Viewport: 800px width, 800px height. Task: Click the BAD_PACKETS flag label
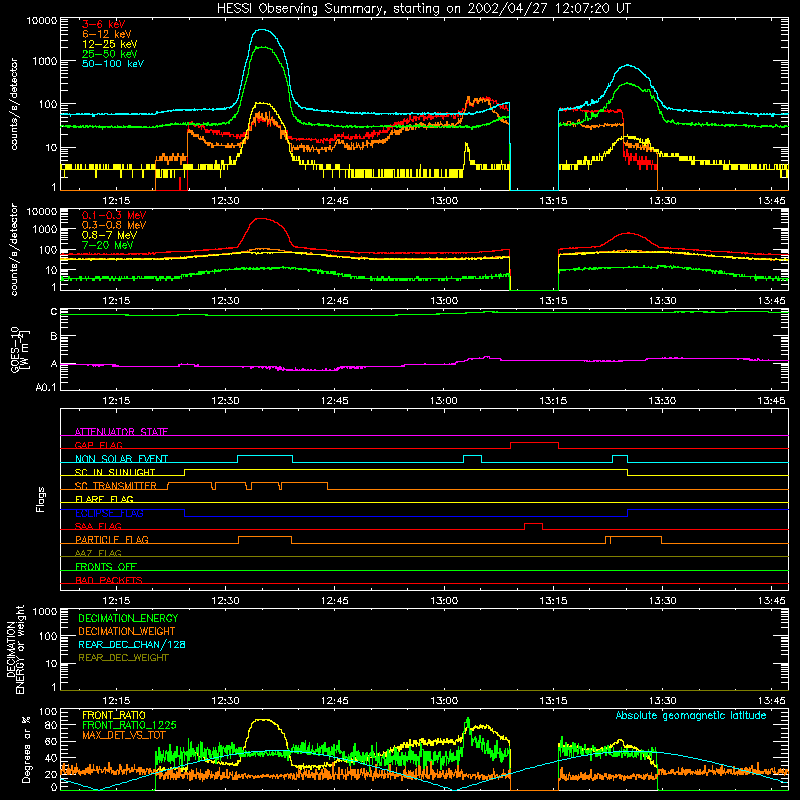109,581
